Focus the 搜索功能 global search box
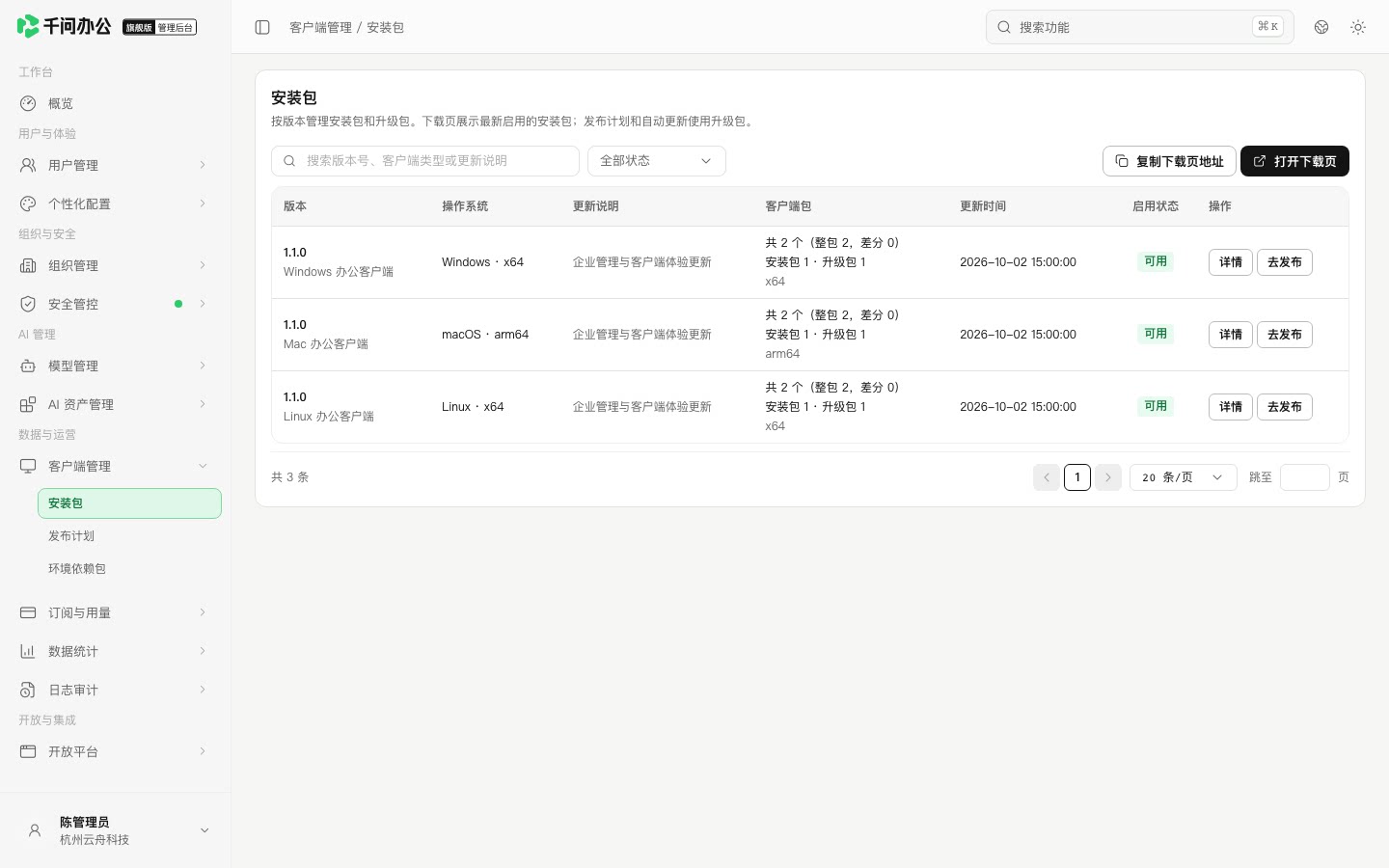Screen dimensions: 1389x868 click(x=1140, y=27)
